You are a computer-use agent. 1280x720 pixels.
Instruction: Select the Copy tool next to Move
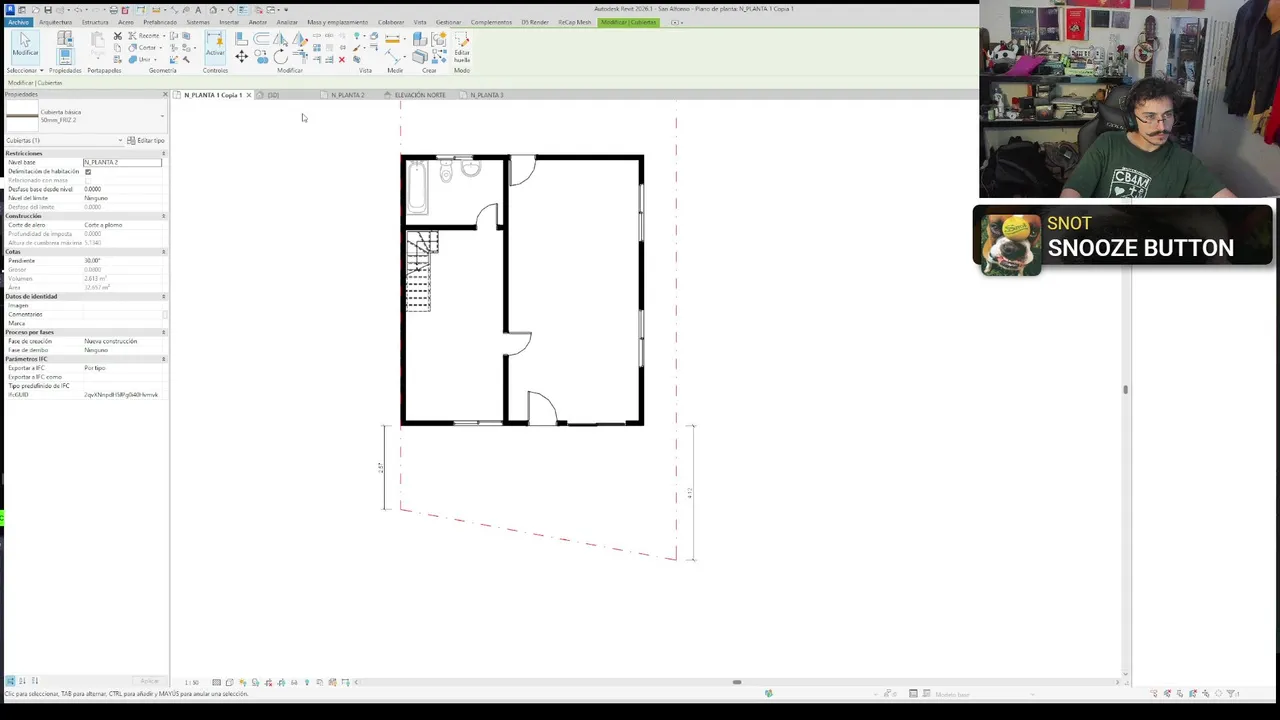pos(262,57)
